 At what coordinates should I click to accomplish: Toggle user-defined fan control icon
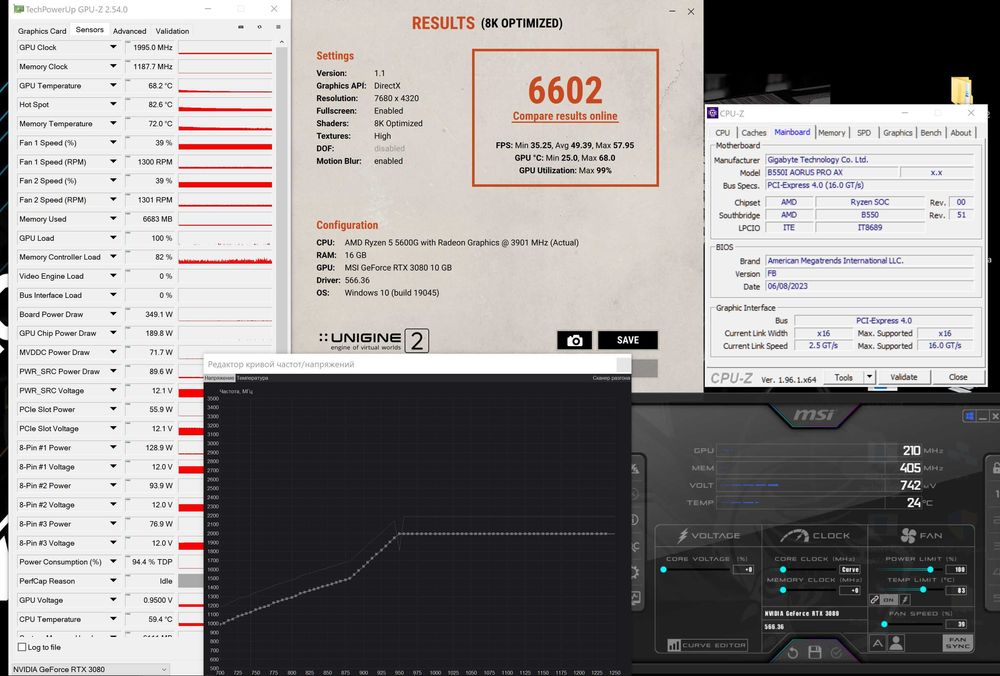(896, 643)
